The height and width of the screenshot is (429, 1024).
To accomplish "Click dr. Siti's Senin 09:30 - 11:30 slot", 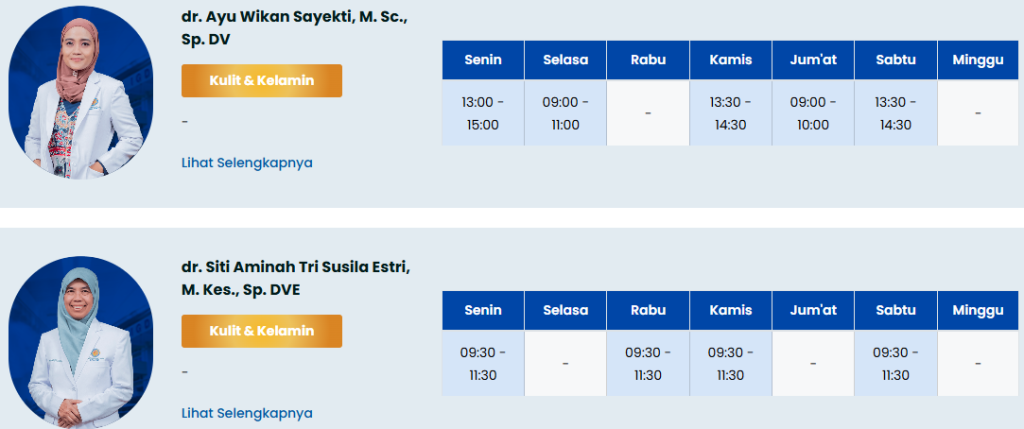I will point(483,363).
